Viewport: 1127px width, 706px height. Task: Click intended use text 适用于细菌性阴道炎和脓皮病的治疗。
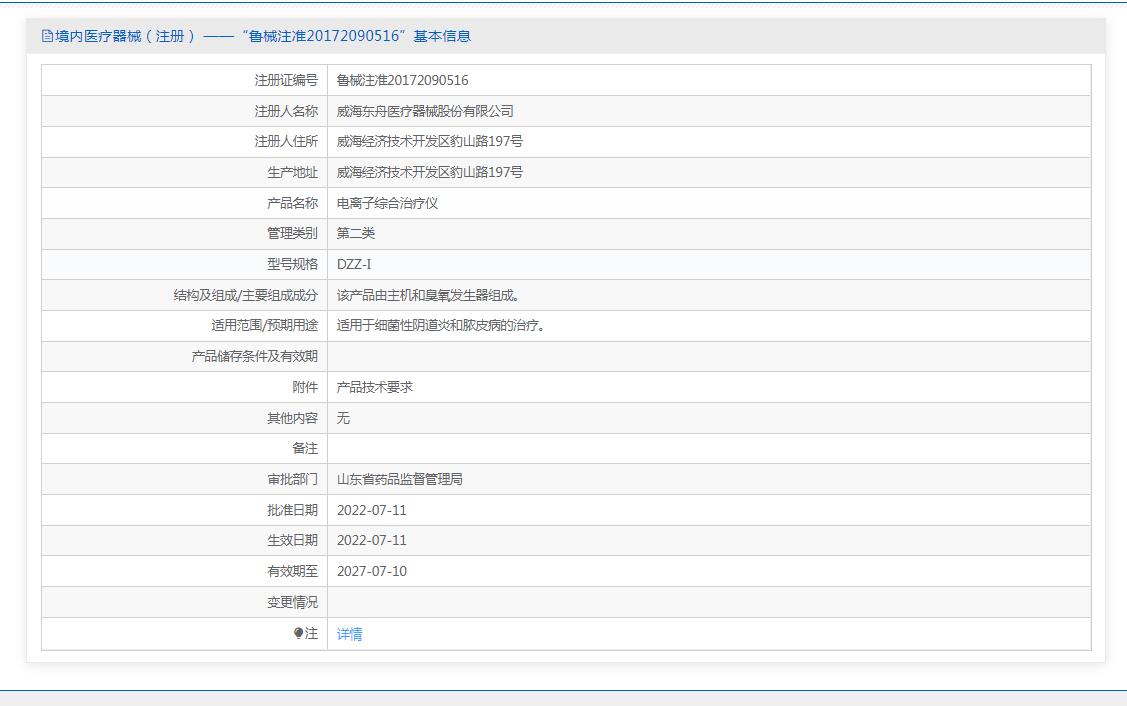(441, 326)
